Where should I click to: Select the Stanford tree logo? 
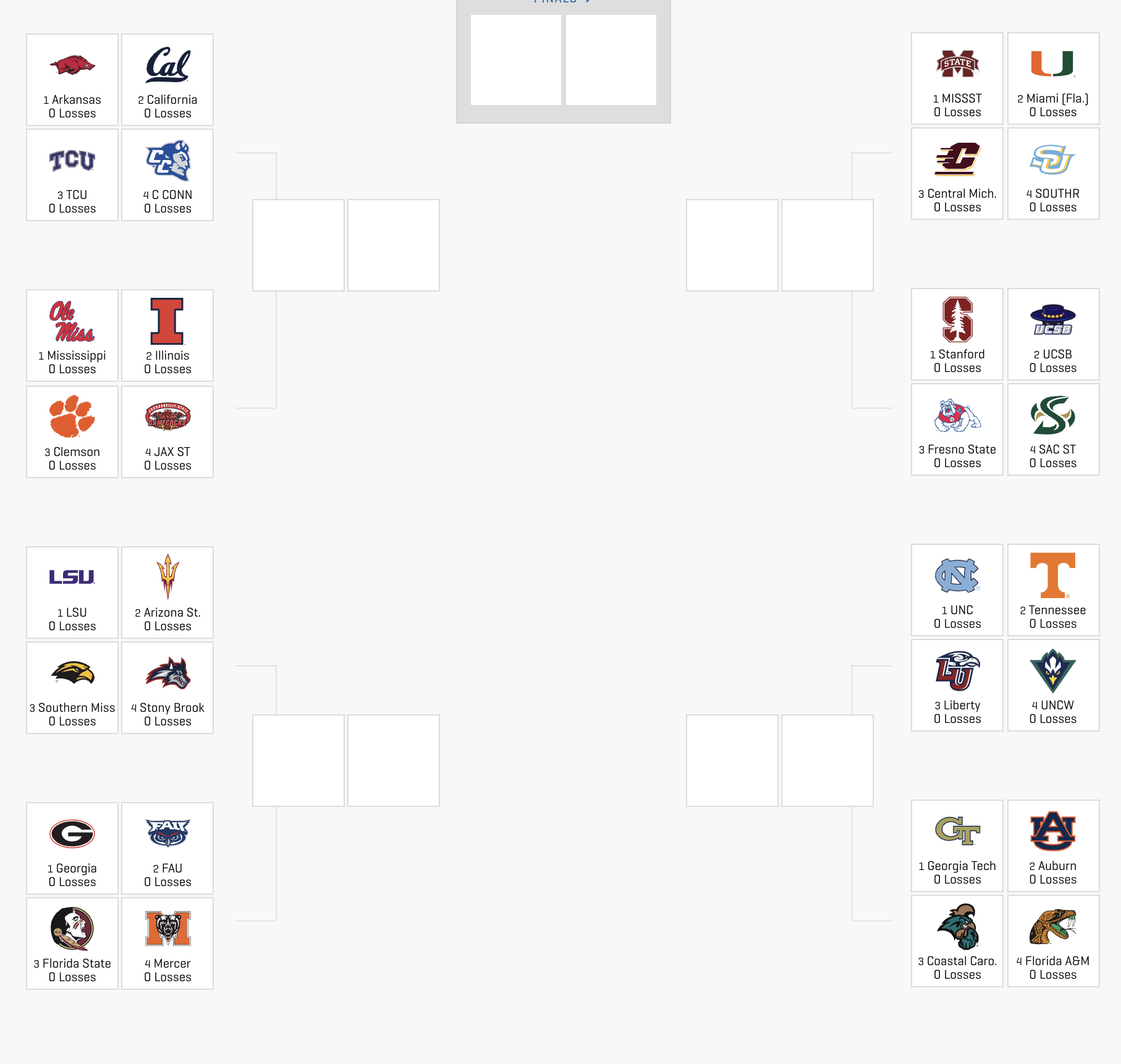click(x=957, y=319)
